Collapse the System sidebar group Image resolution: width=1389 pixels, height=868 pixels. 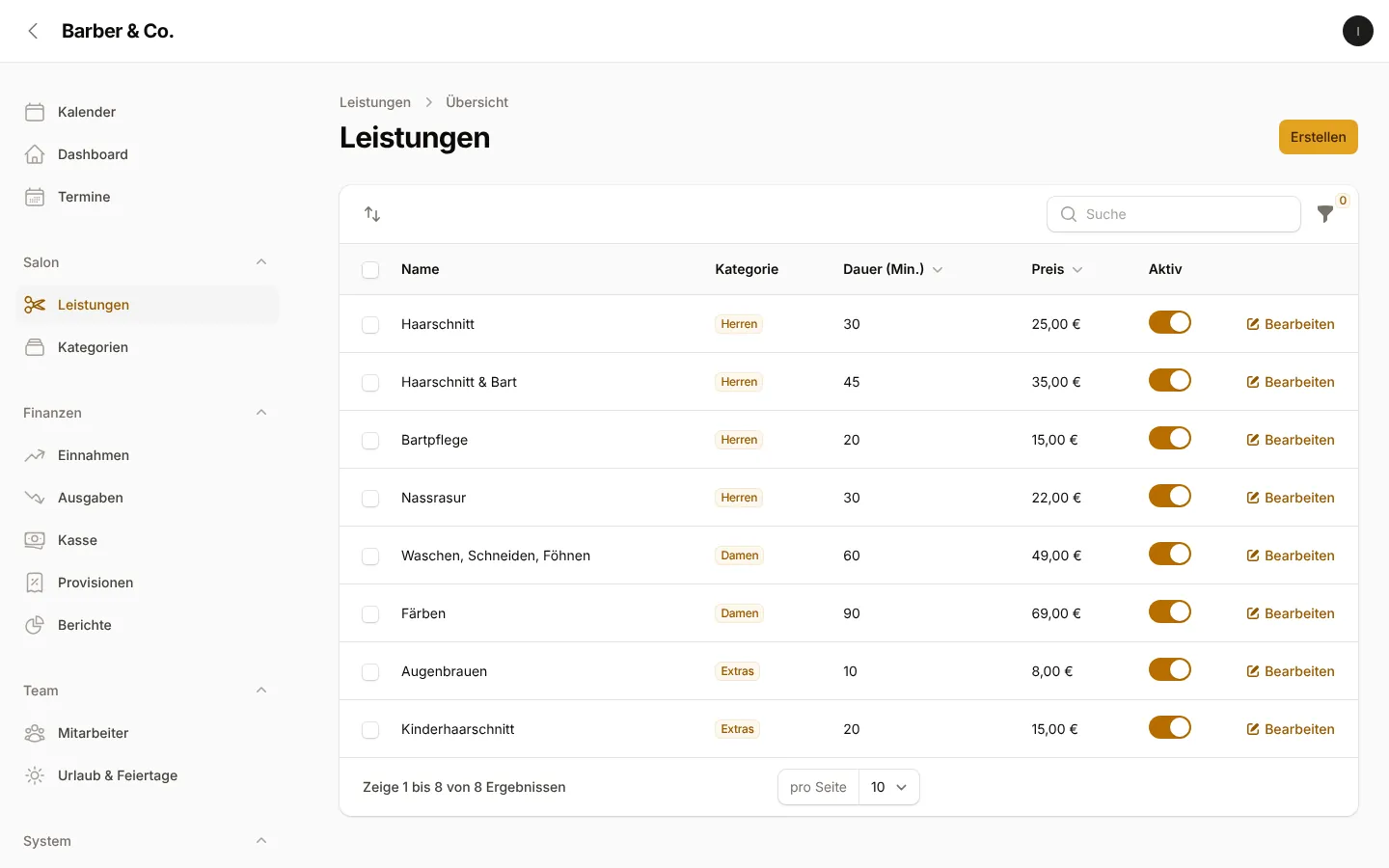[x=261, y=841]
